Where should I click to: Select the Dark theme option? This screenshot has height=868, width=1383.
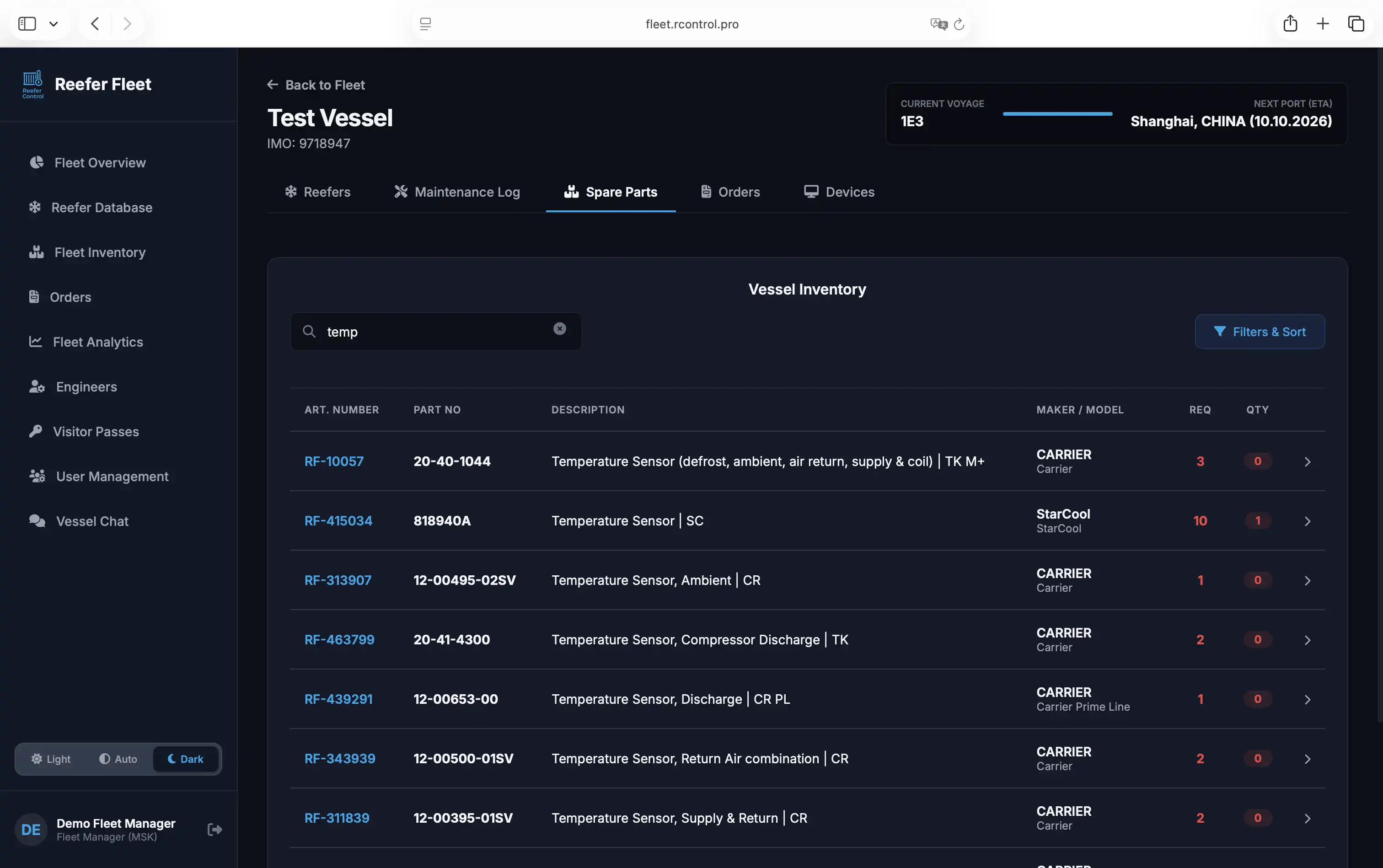point(185,759)
